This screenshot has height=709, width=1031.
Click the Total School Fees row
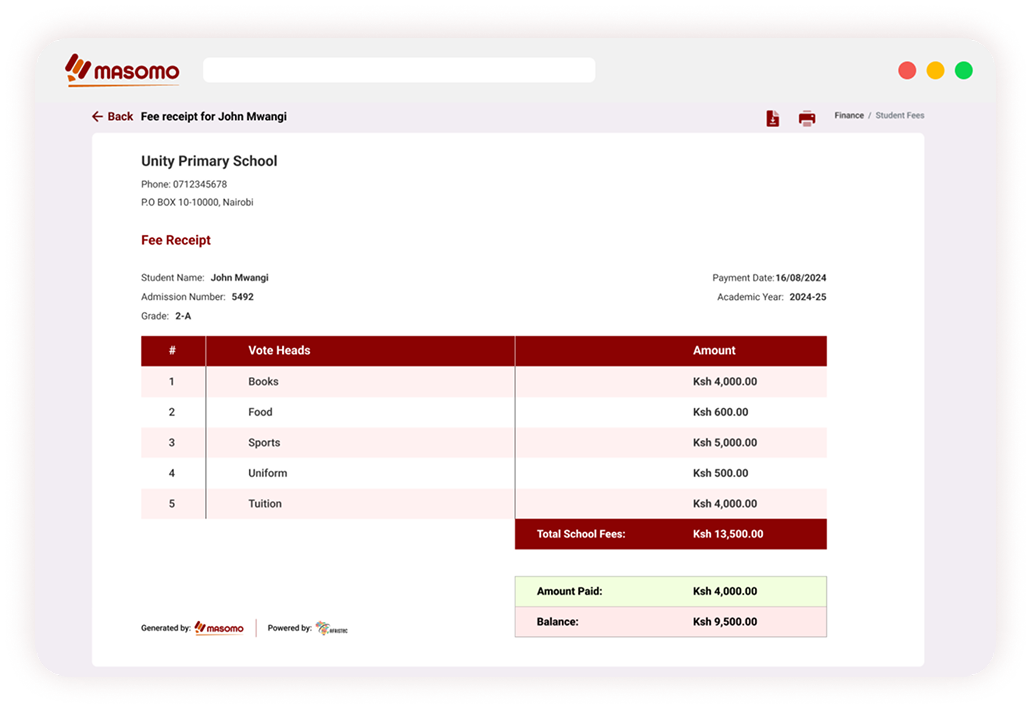(670, 534)
